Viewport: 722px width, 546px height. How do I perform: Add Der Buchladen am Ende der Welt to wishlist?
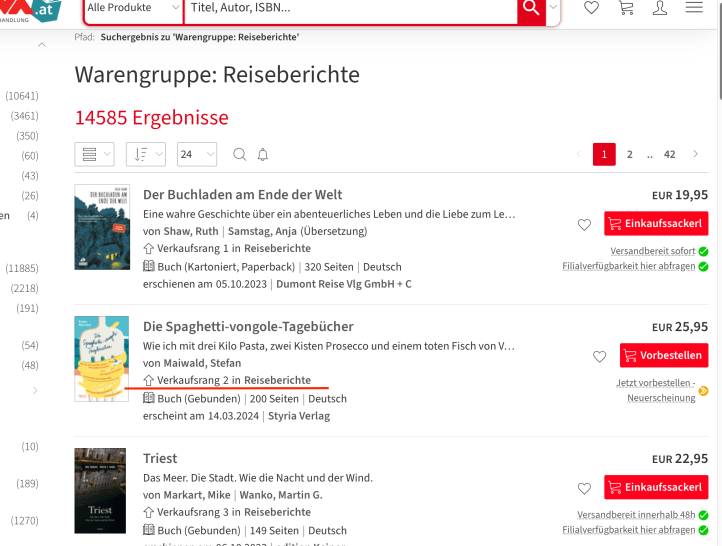click(x=584, y=225)
